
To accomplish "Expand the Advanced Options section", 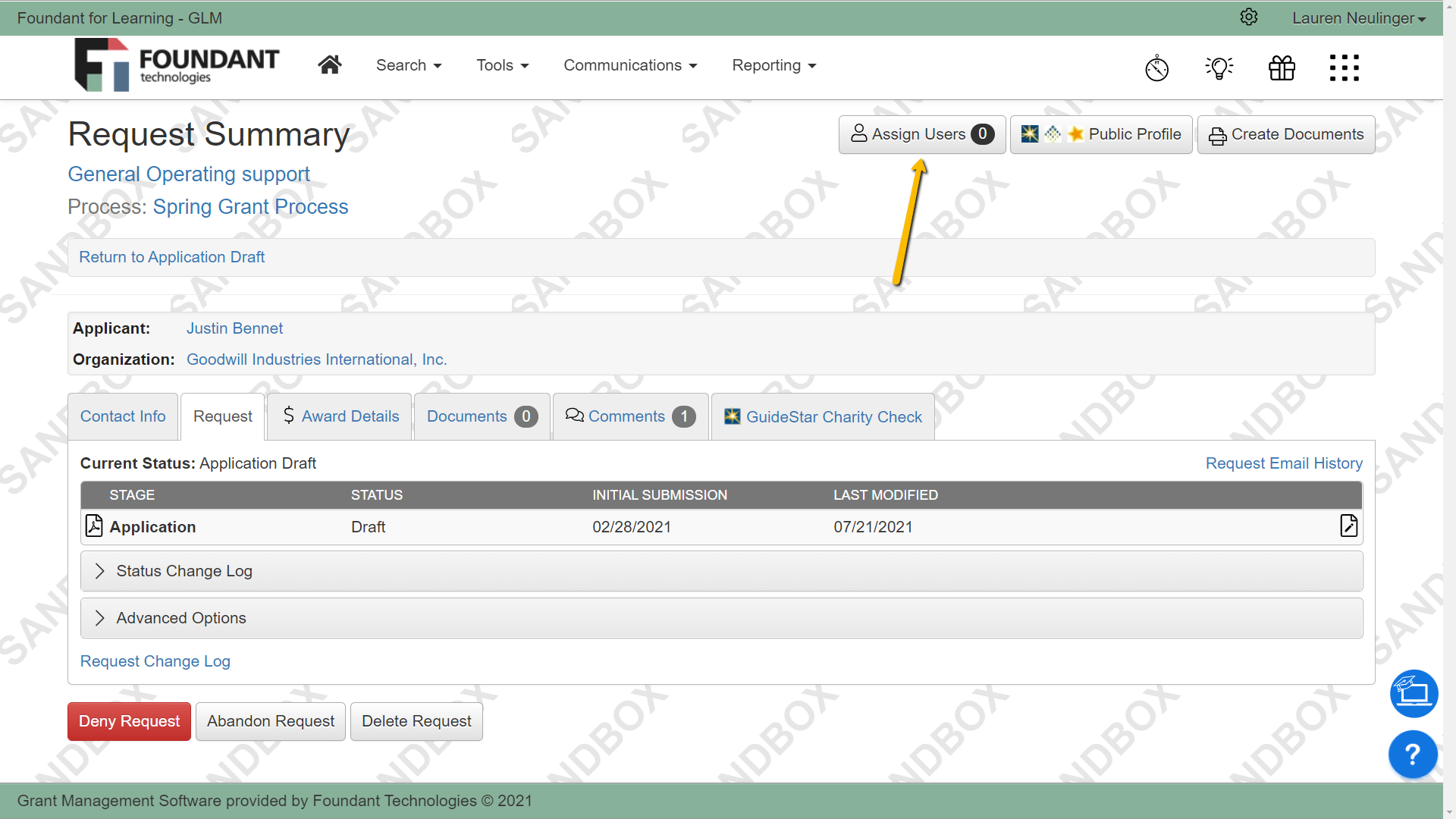I will (x=721, y=618).
